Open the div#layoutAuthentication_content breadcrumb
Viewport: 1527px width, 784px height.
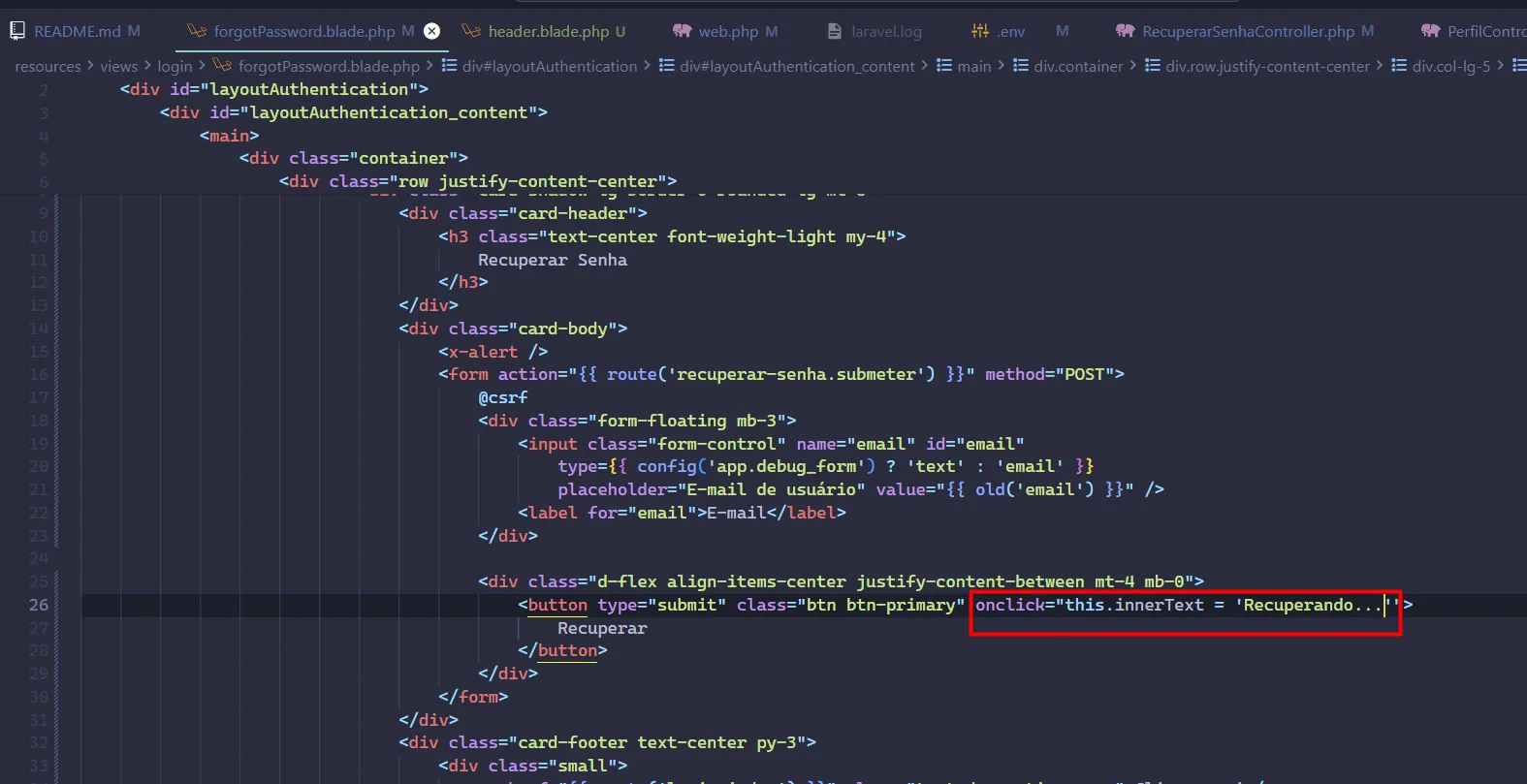[796, 66]
